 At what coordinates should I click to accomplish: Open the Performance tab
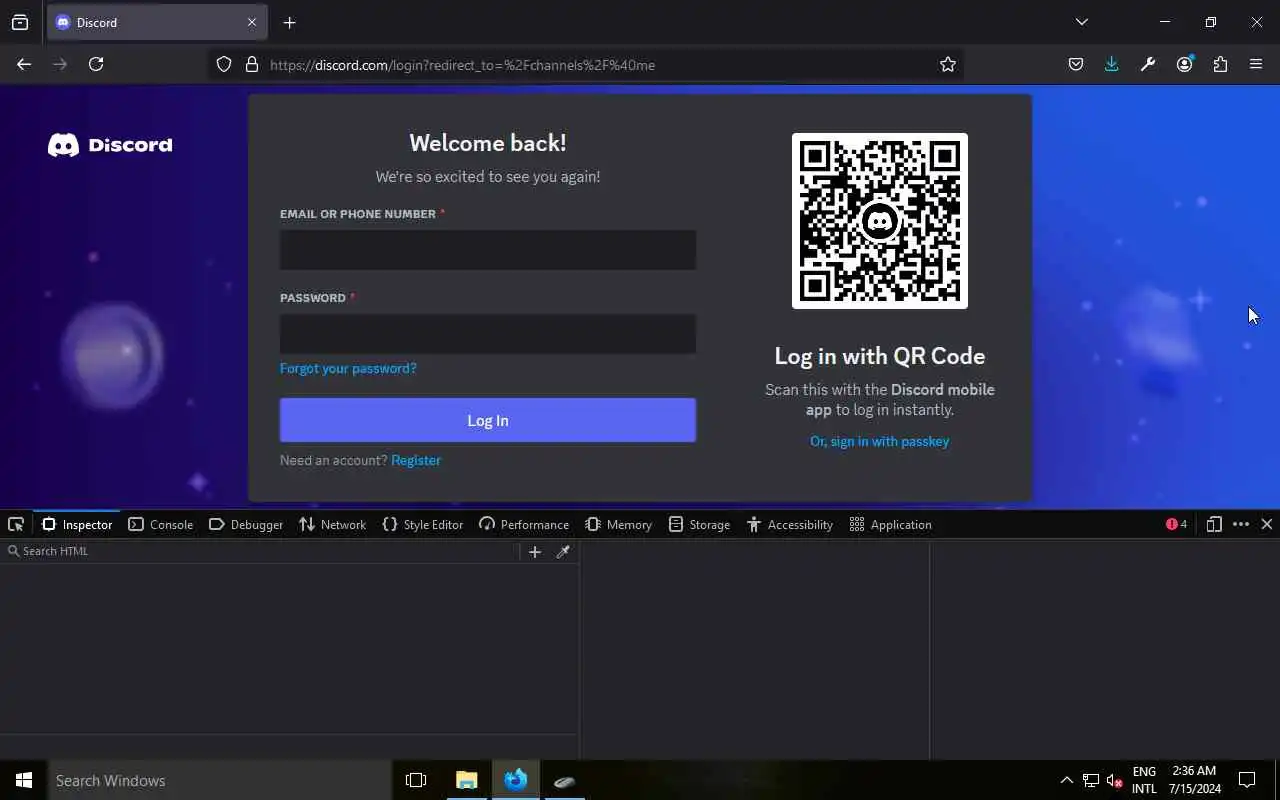click(x=524, y=524)
